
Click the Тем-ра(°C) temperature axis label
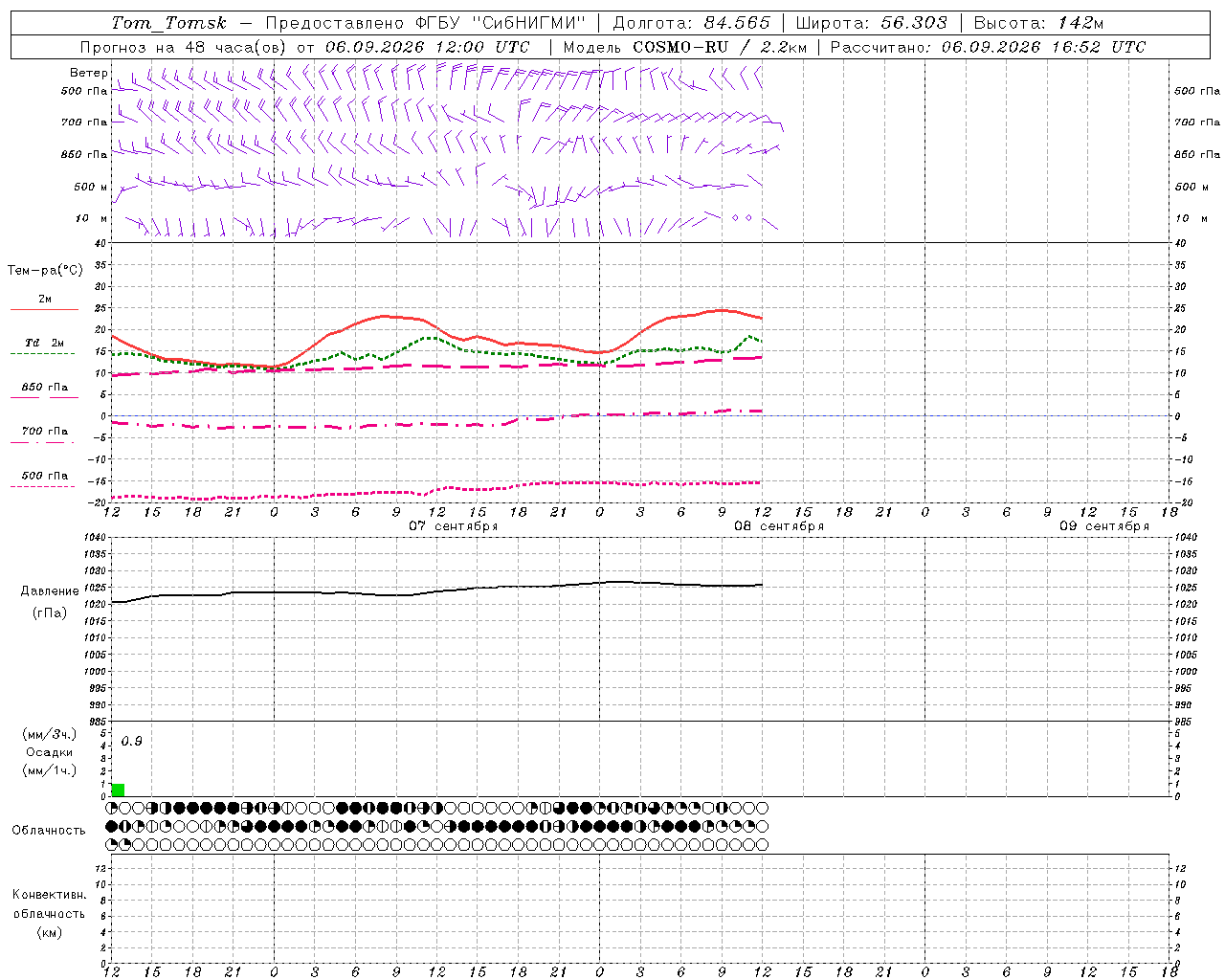click(45, 270)
